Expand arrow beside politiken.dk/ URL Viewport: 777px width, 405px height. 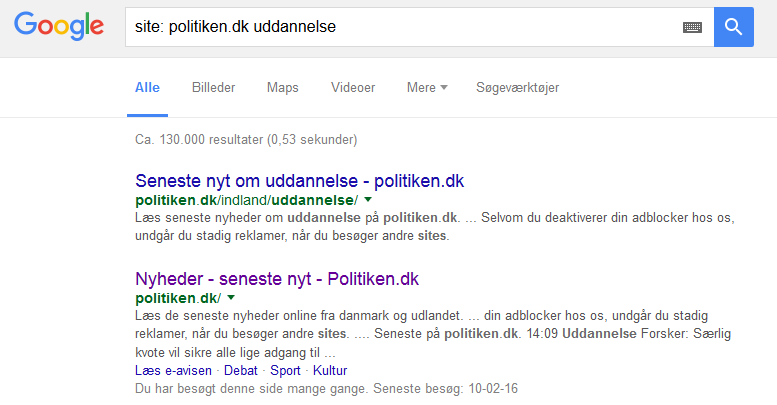click(x=231, y=297)
